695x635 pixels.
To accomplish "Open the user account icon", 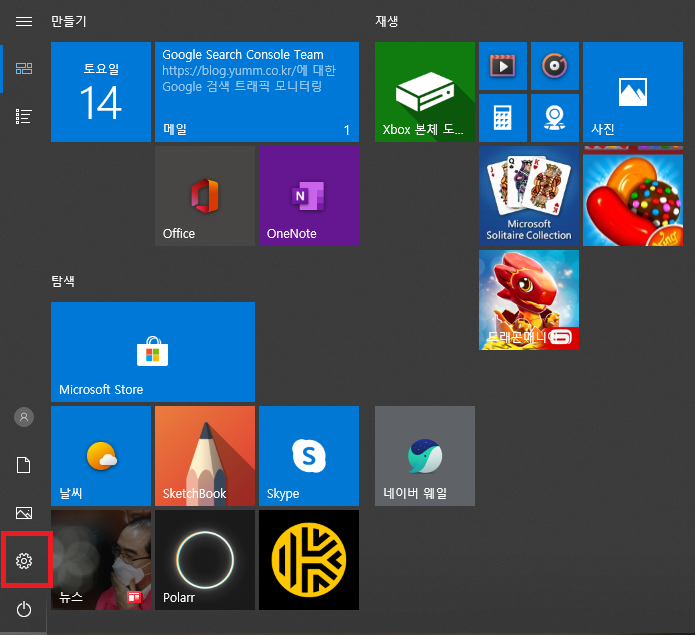I will point(24,417).
